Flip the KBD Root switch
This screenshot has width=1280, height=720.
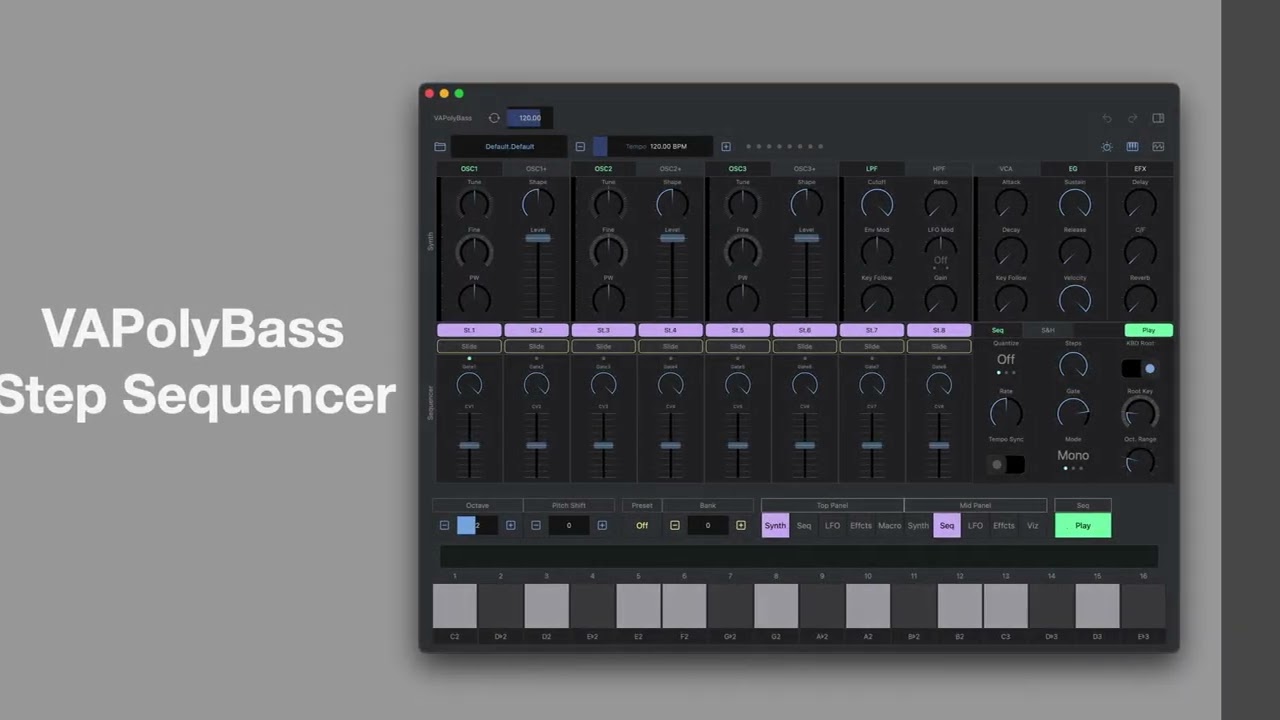pos(1140,369)
